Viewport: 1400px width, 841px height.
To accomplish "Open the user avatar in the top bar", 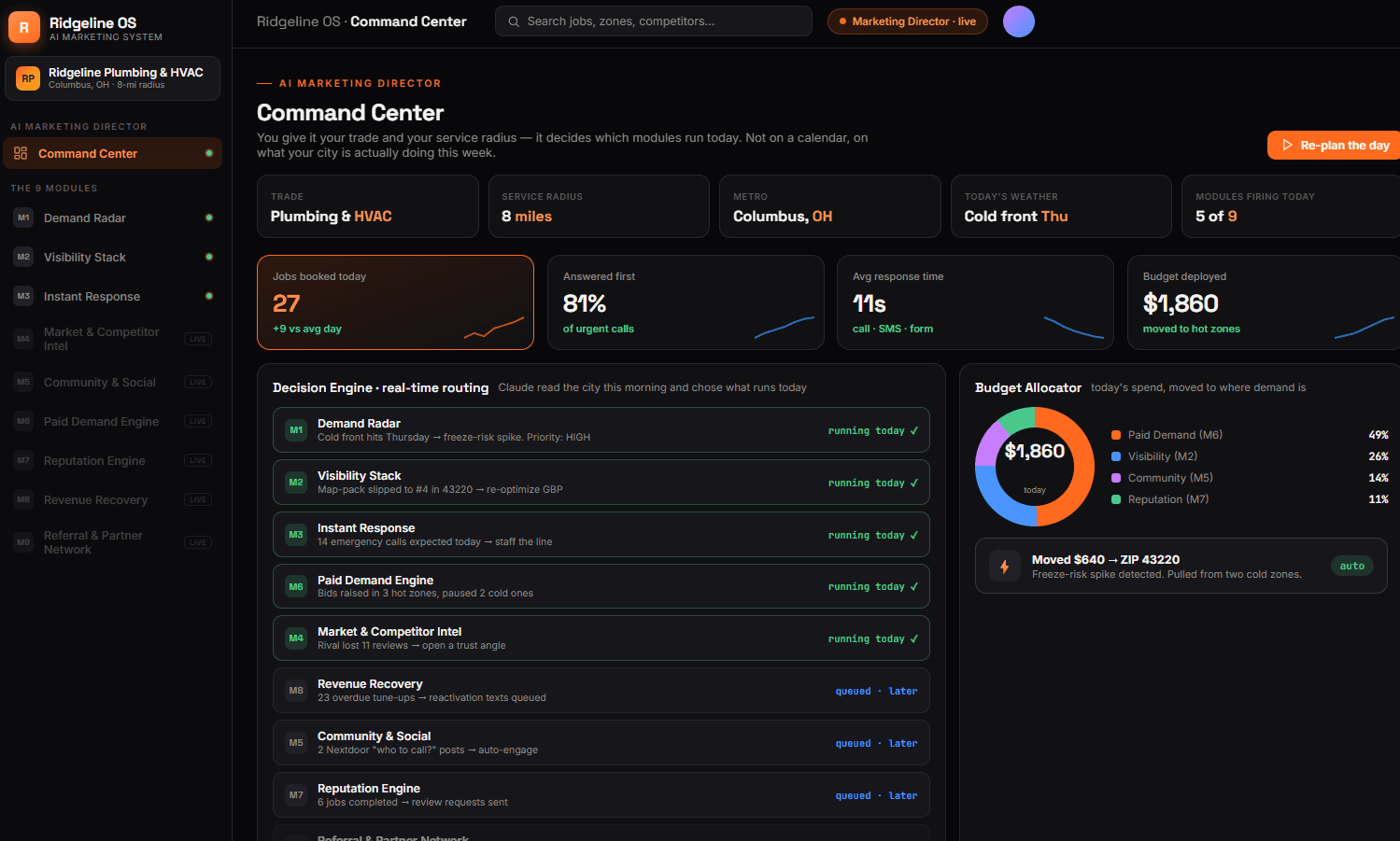I will pos(1019,21).
